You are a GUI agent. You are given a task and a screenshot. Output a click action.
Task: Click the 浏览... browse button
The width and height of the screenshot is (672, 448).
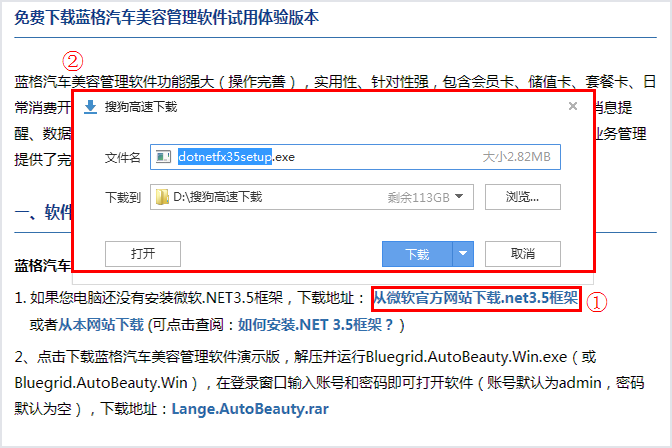522,197
